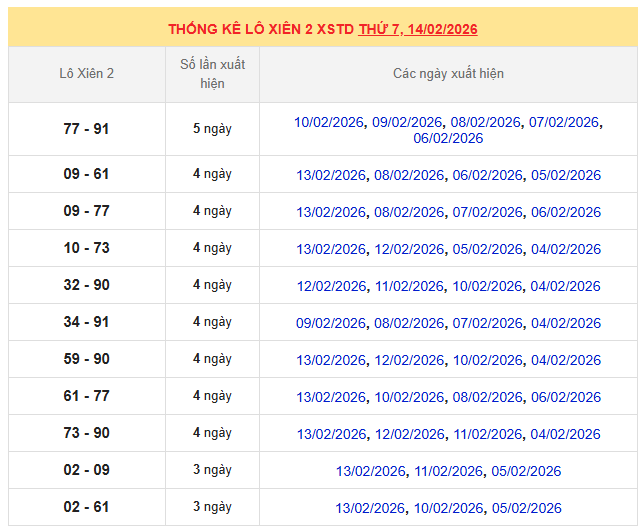641x531 pixels.
Task: Open 06/02/2026 link in 77 - 91 row
Action: coord(448,138)
